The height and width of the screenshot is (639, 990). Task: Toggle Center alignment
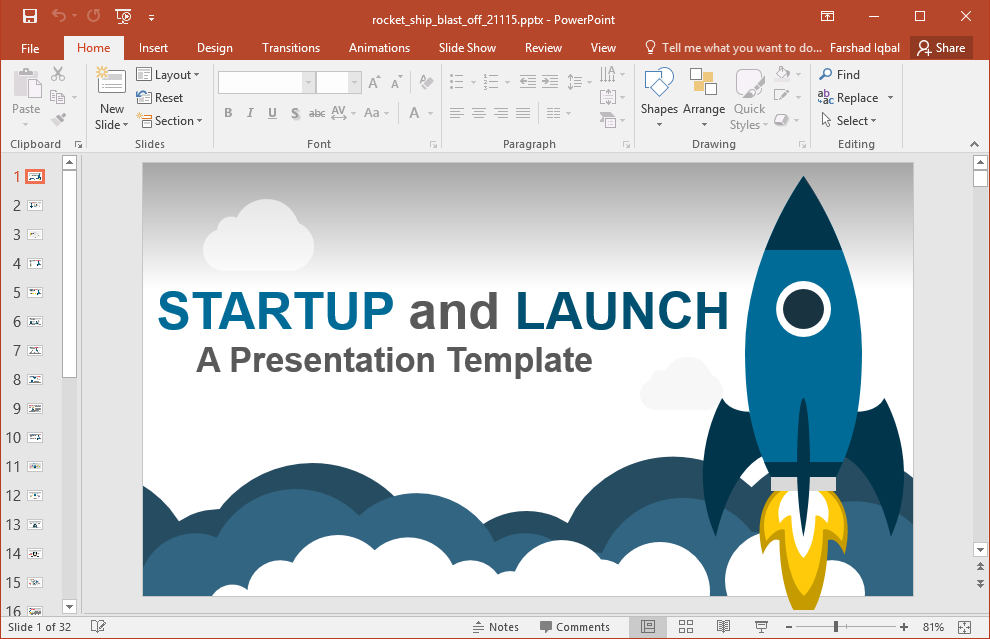coord(479,113)
